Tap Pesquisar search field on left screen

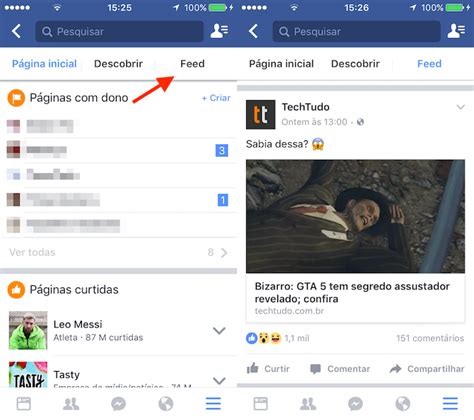[x=119, y=32]
